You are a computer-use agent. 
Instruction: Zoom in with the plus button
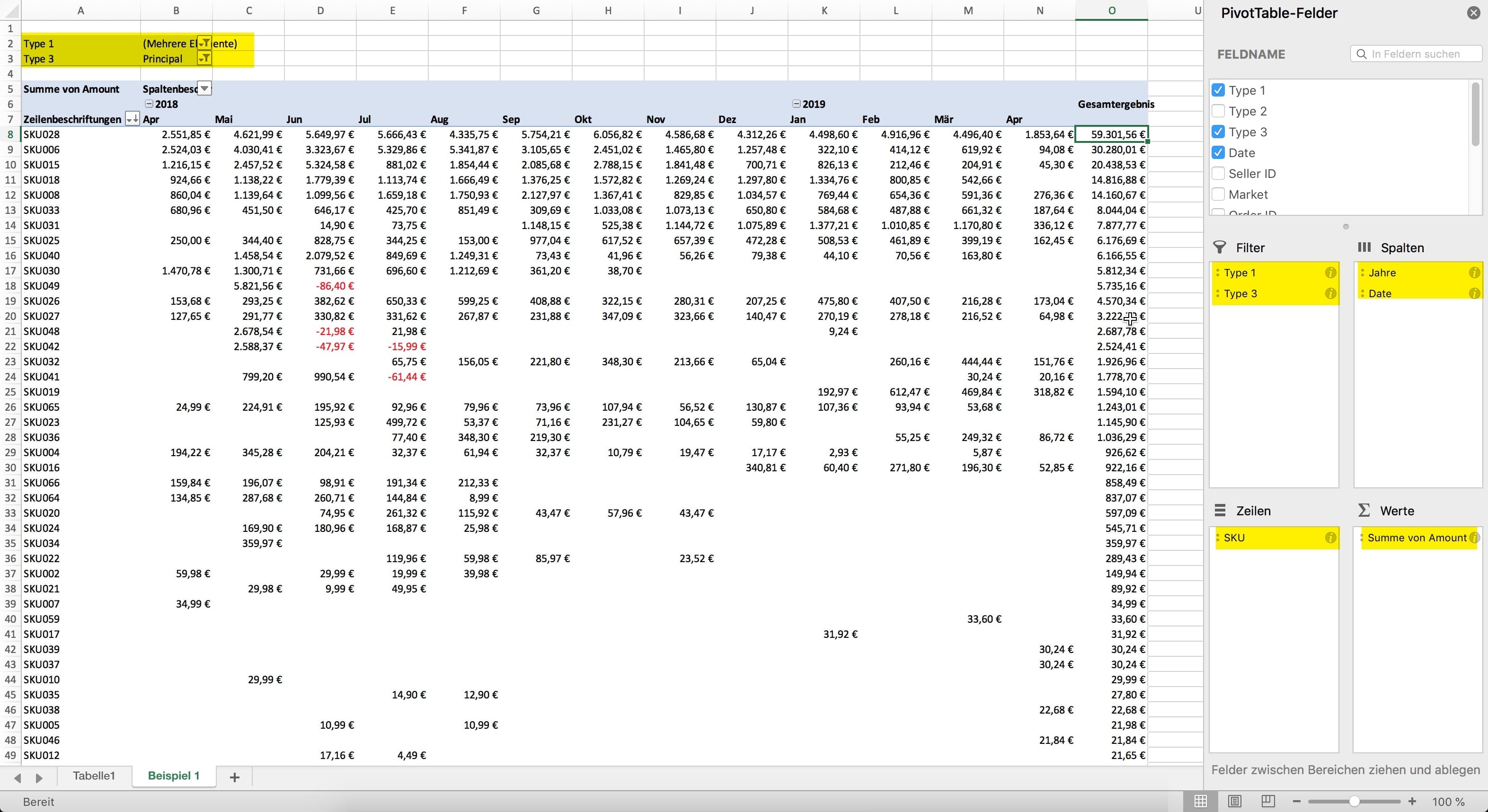click(x=1412, y=801)
